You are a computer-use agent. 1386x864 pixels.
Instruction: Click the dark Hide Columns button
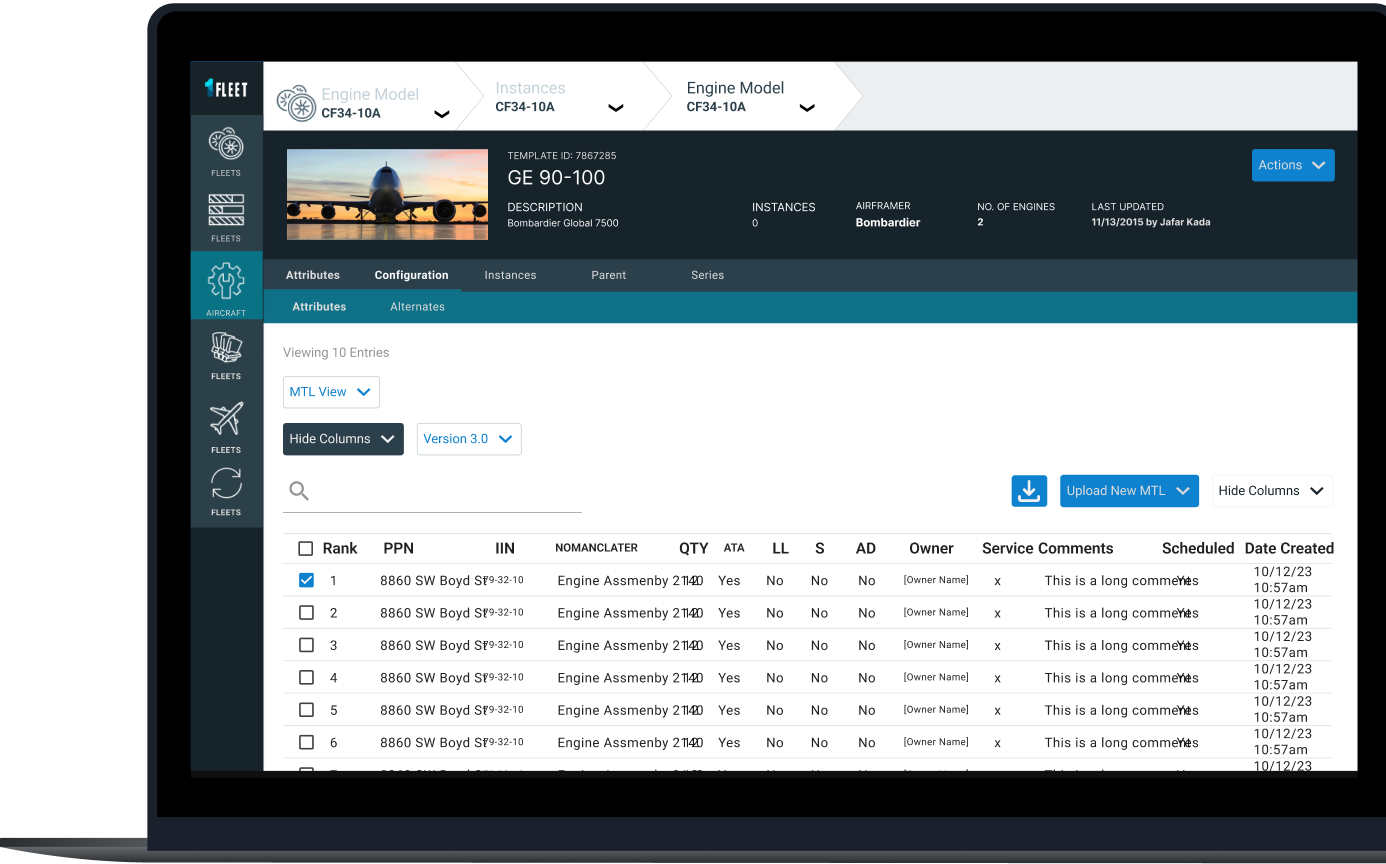point(343,439)
